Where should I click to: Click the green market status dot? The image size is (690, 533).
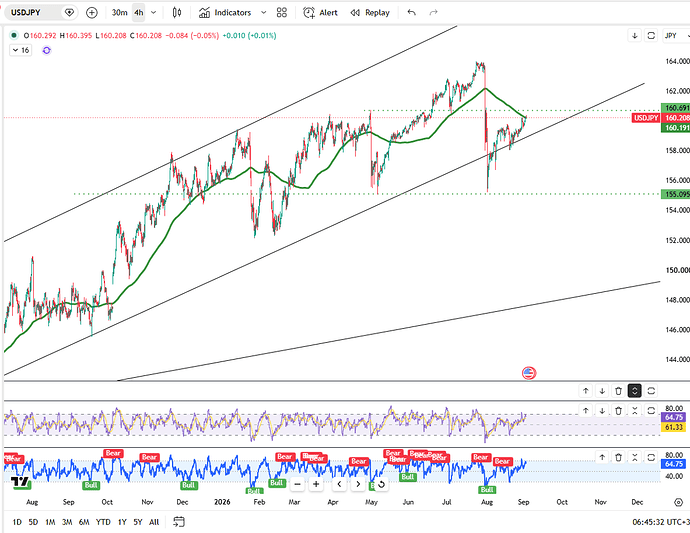[x=14, y=35]
